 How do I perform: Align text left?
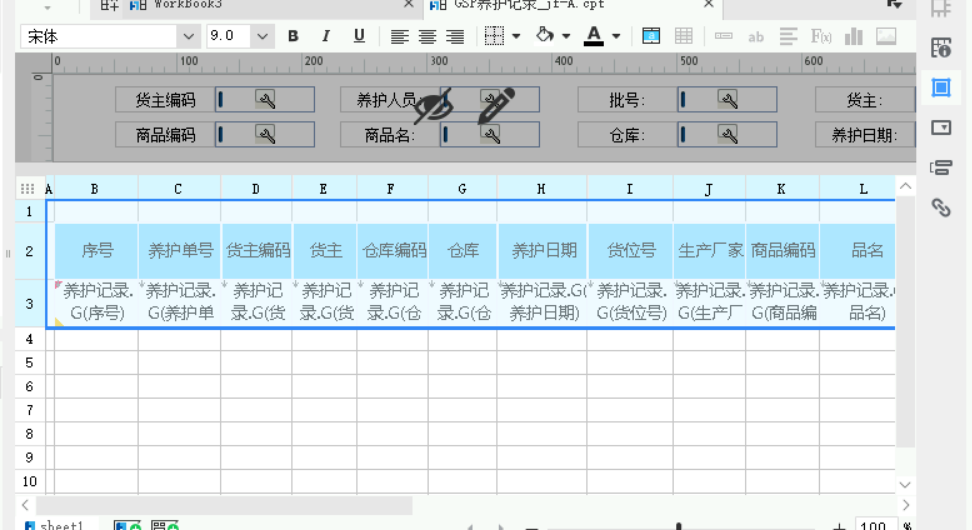[399, 37]
